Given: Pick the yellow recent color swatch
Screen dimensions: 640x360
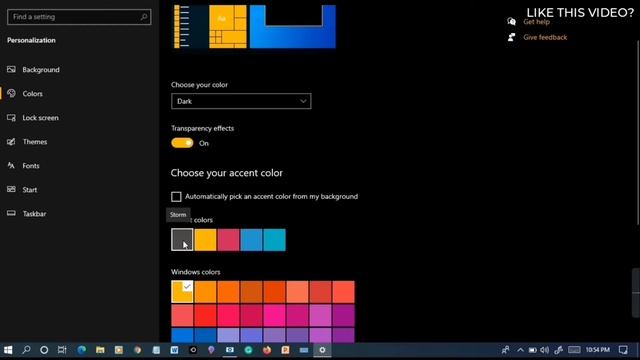Looking at the screenshot, I should pos(205,240).
